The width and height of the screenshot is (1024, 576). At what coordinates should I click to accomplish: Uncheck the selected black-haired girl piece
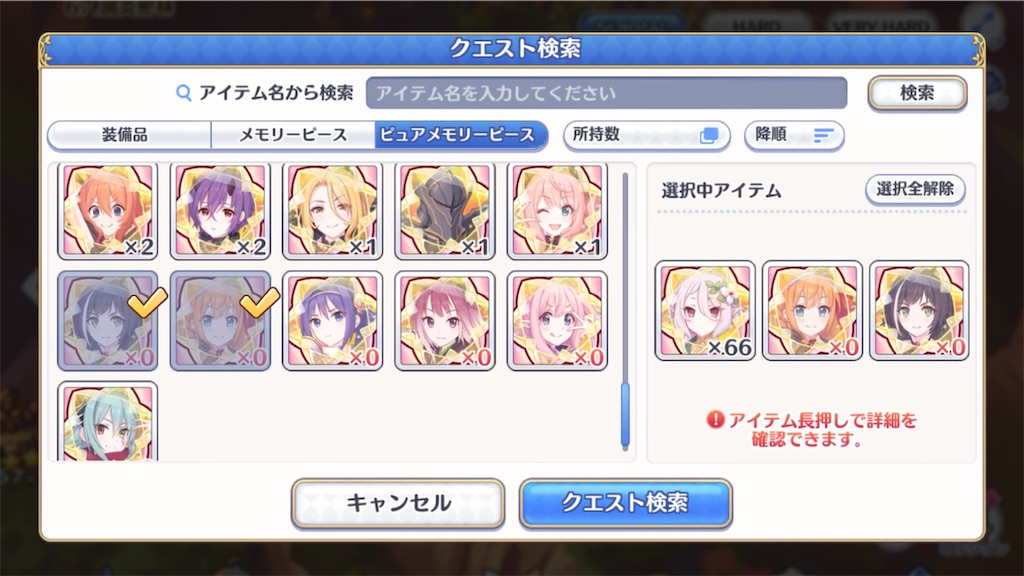(108, 321)
